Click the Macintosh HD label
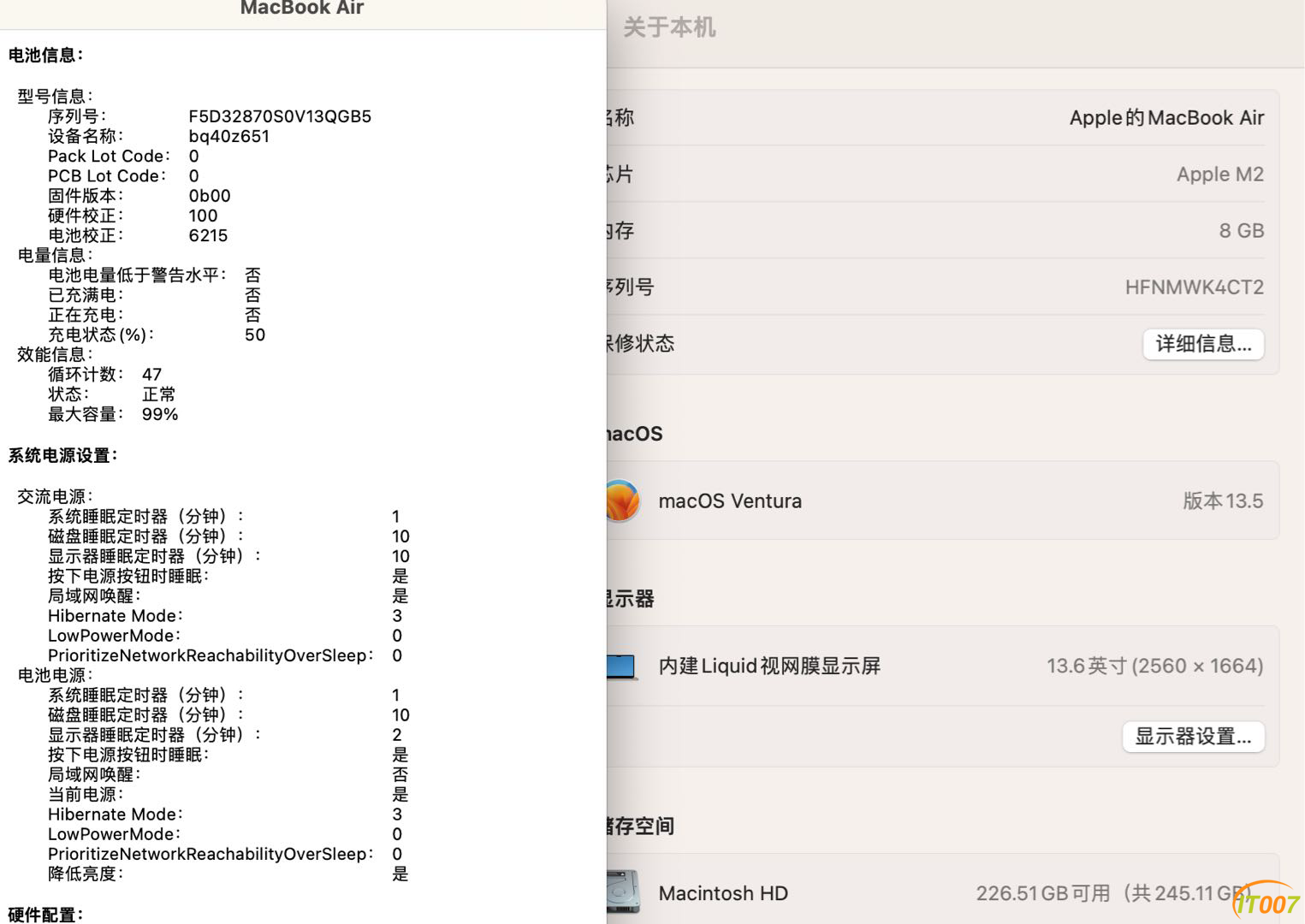1305x924 pixels. [x=723, y=893]
